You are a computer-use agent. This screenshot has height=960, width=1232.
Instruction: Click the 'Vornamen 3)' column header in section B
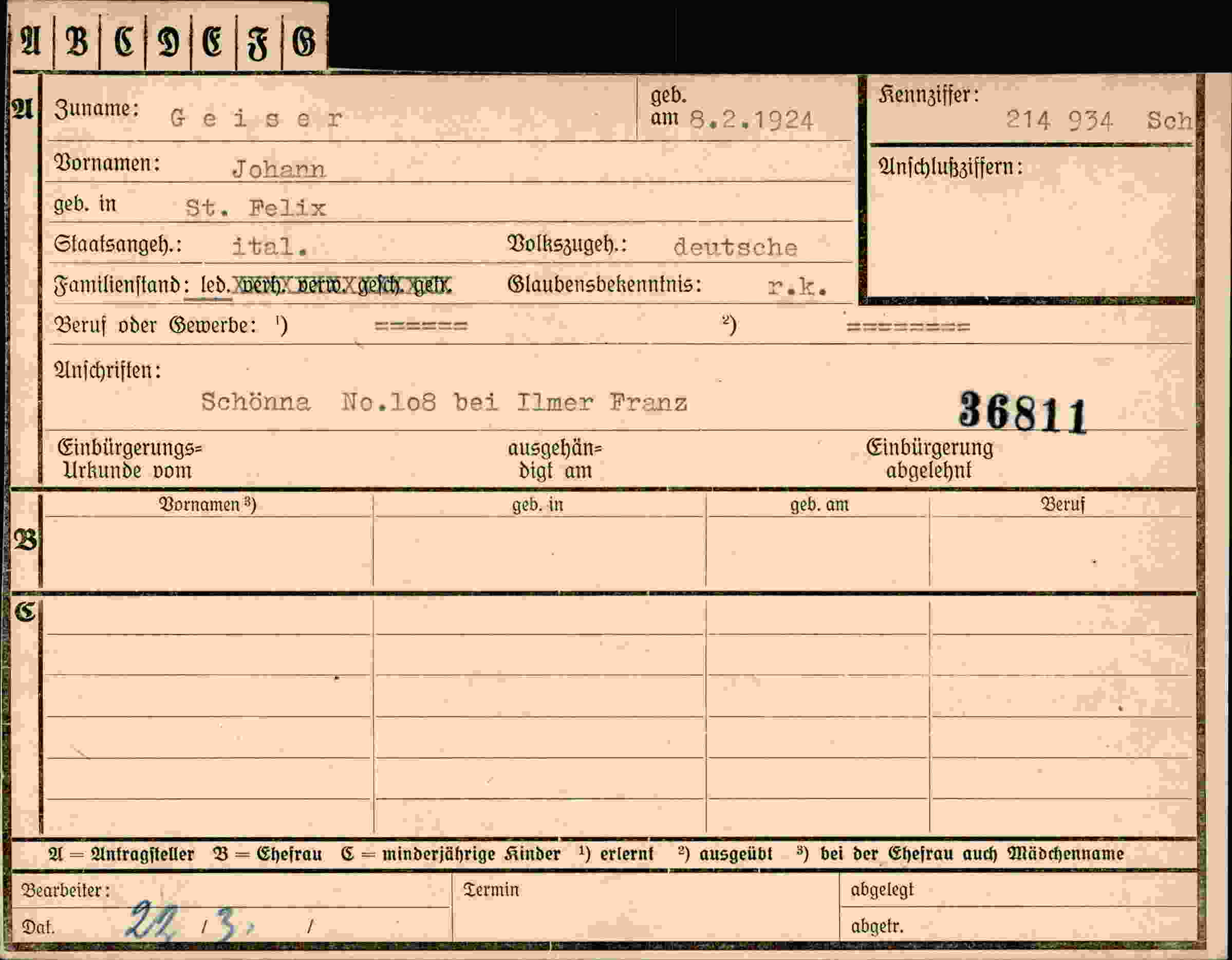(x=208, y=505)
